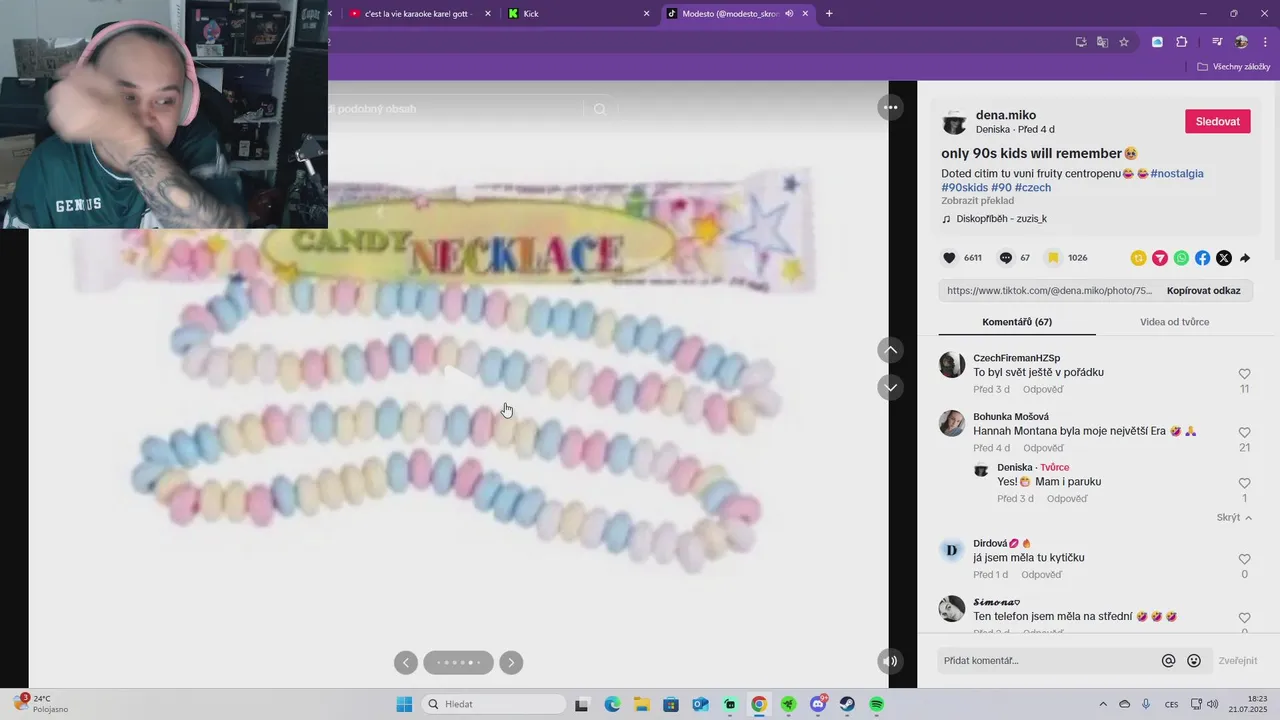The image size is (1280, 720).
Task: Like Bohunka Mošová's comment
Action: 1245,433
